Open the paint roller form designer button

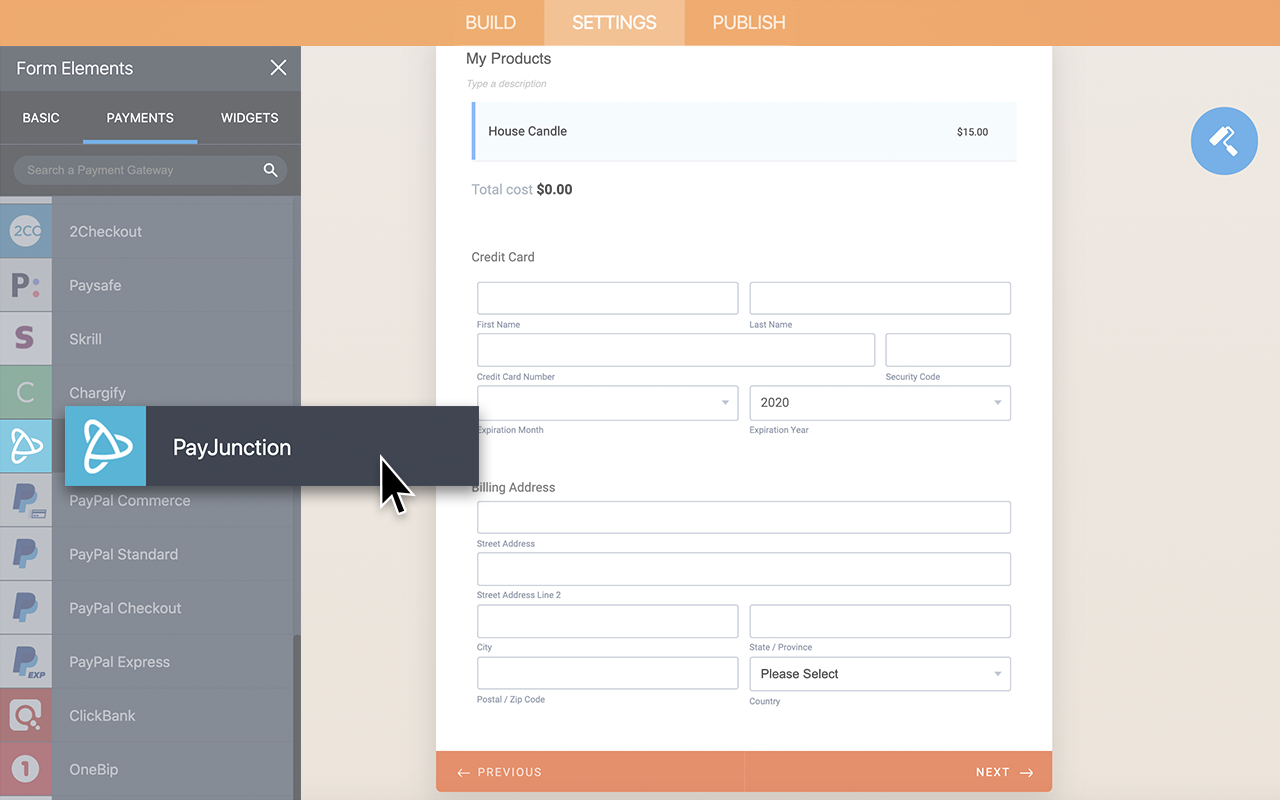click(1224, 141)
